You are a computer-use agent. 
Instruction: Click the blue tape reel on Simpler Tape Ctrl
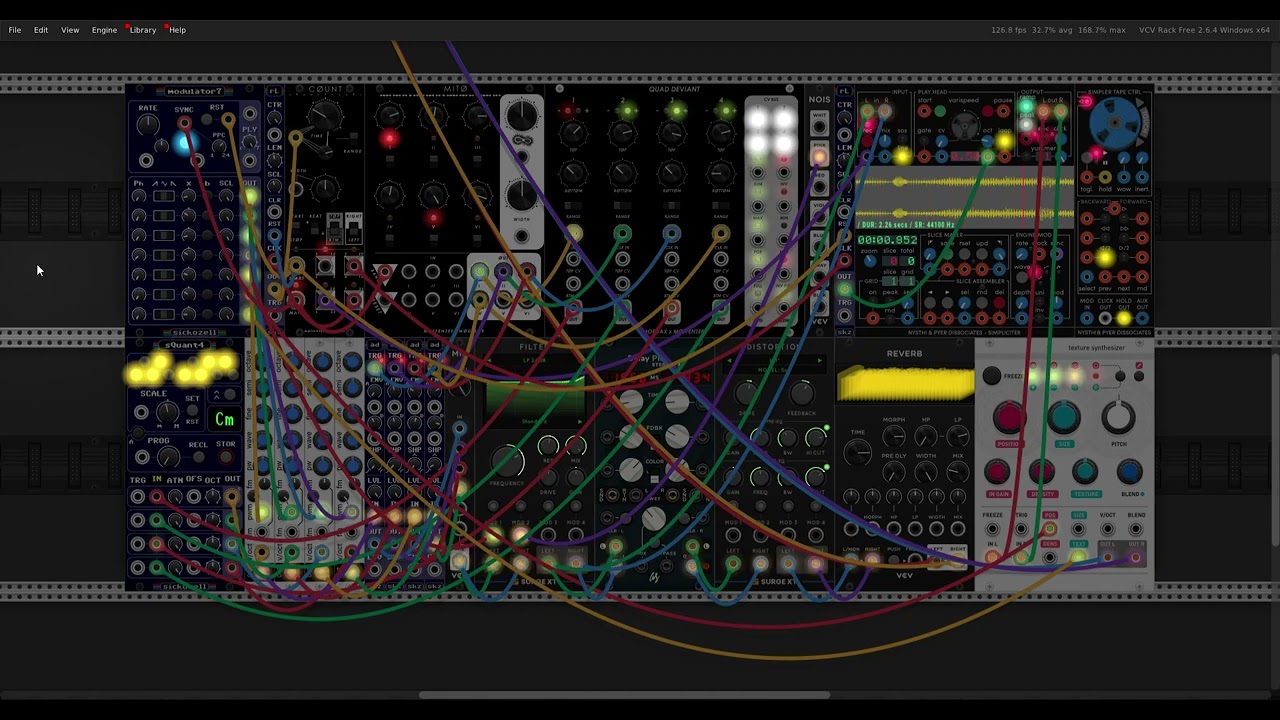tap(1114, 122)
